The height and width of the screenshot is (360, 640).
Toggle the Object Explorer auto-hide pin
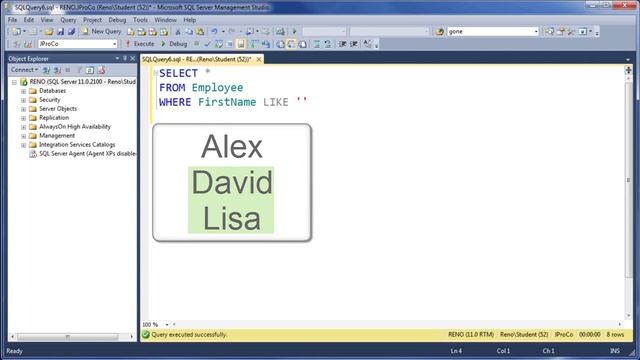tap(125, 59)
